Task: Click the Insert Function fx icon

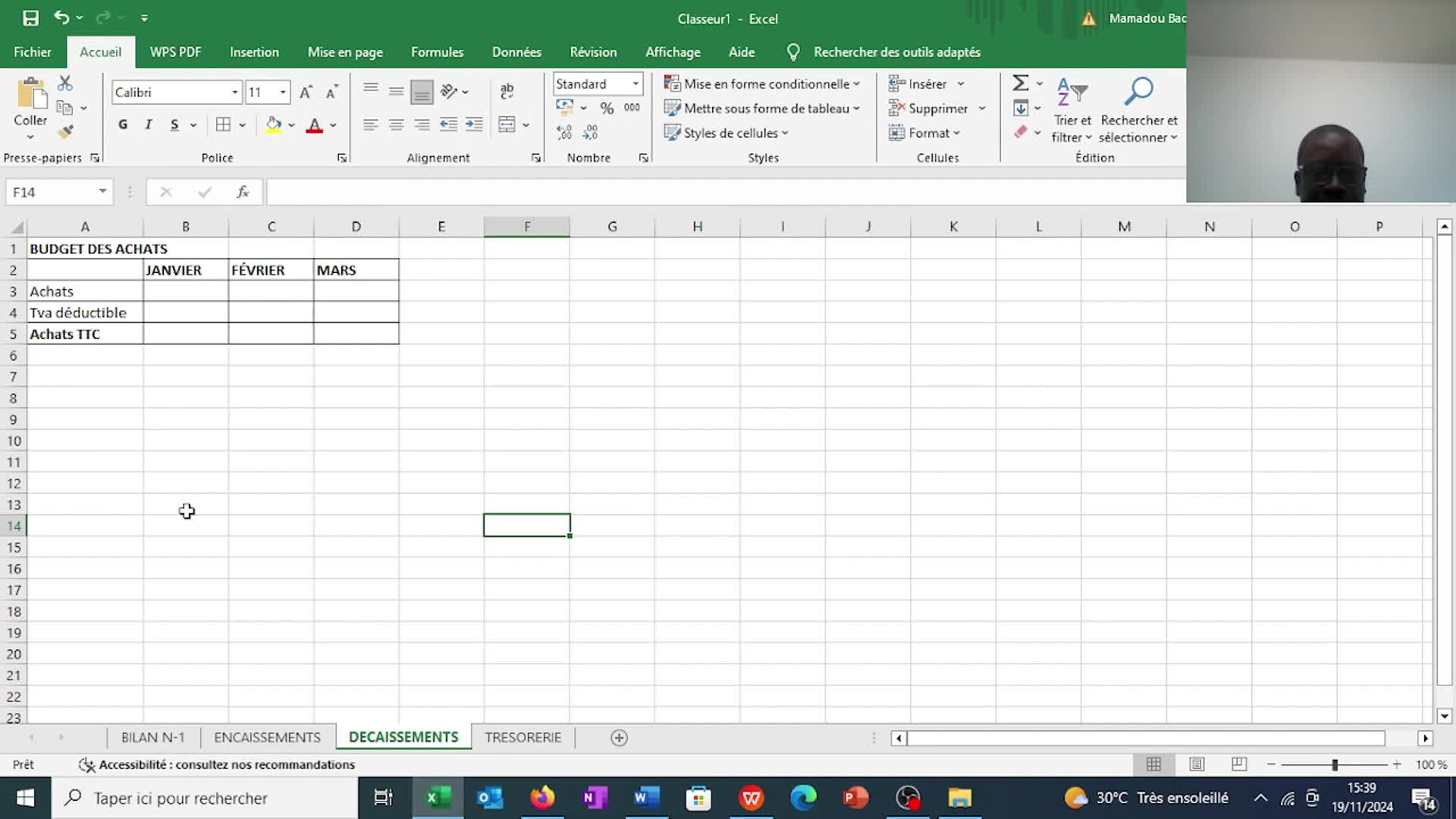Action: click(243, 193)
